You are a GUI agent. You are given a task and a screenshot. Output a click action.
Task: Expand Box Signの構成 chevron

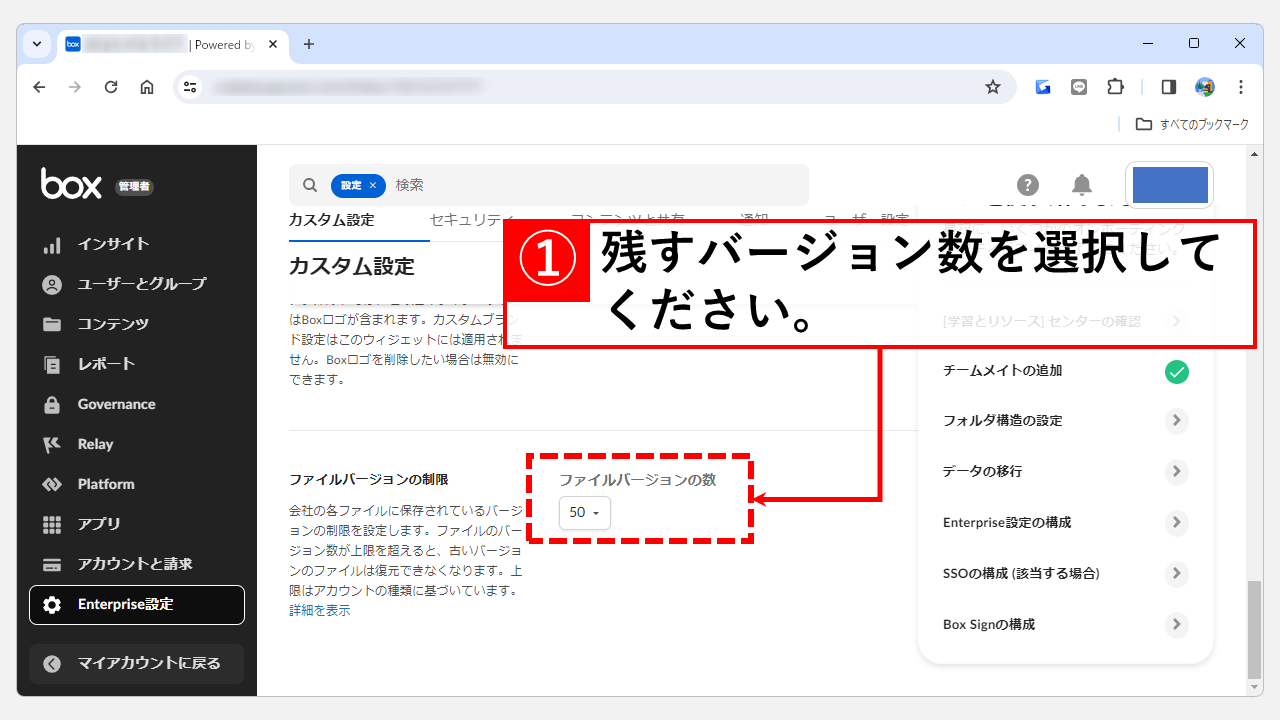1177,625
